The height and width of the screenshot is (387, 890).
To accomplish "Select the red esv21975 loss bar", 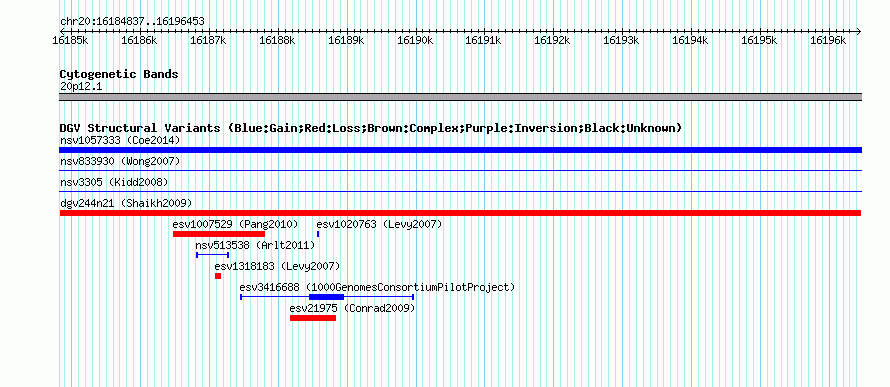I will coord(313,318).
